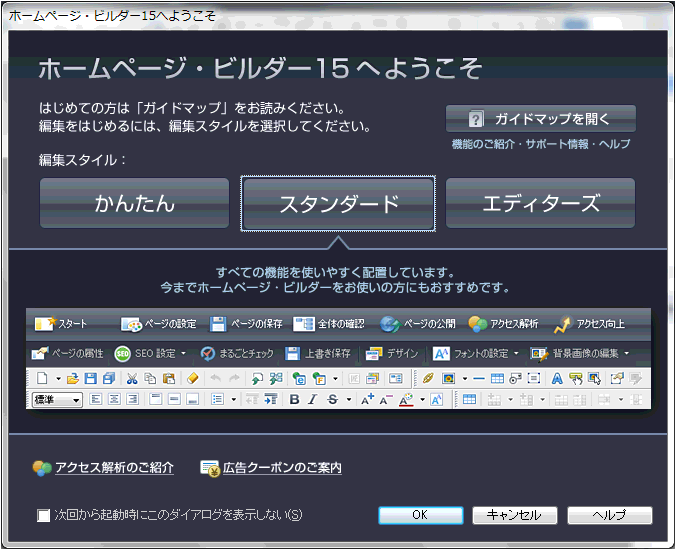The width and height of the screenshot is (676, 550).
Task: Click the Firefox preview icon
Action: click(x=319, y=378)
